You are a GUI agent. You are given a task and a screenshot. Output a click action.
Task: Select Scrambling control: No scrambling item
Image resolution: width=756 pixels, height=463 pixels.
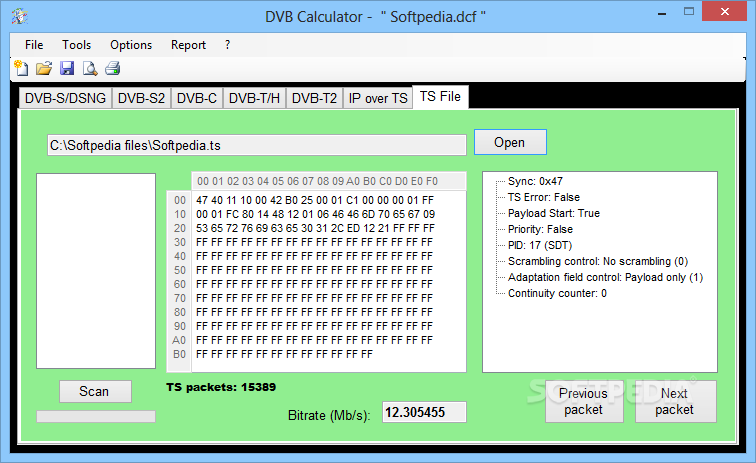tap(597, 261)
